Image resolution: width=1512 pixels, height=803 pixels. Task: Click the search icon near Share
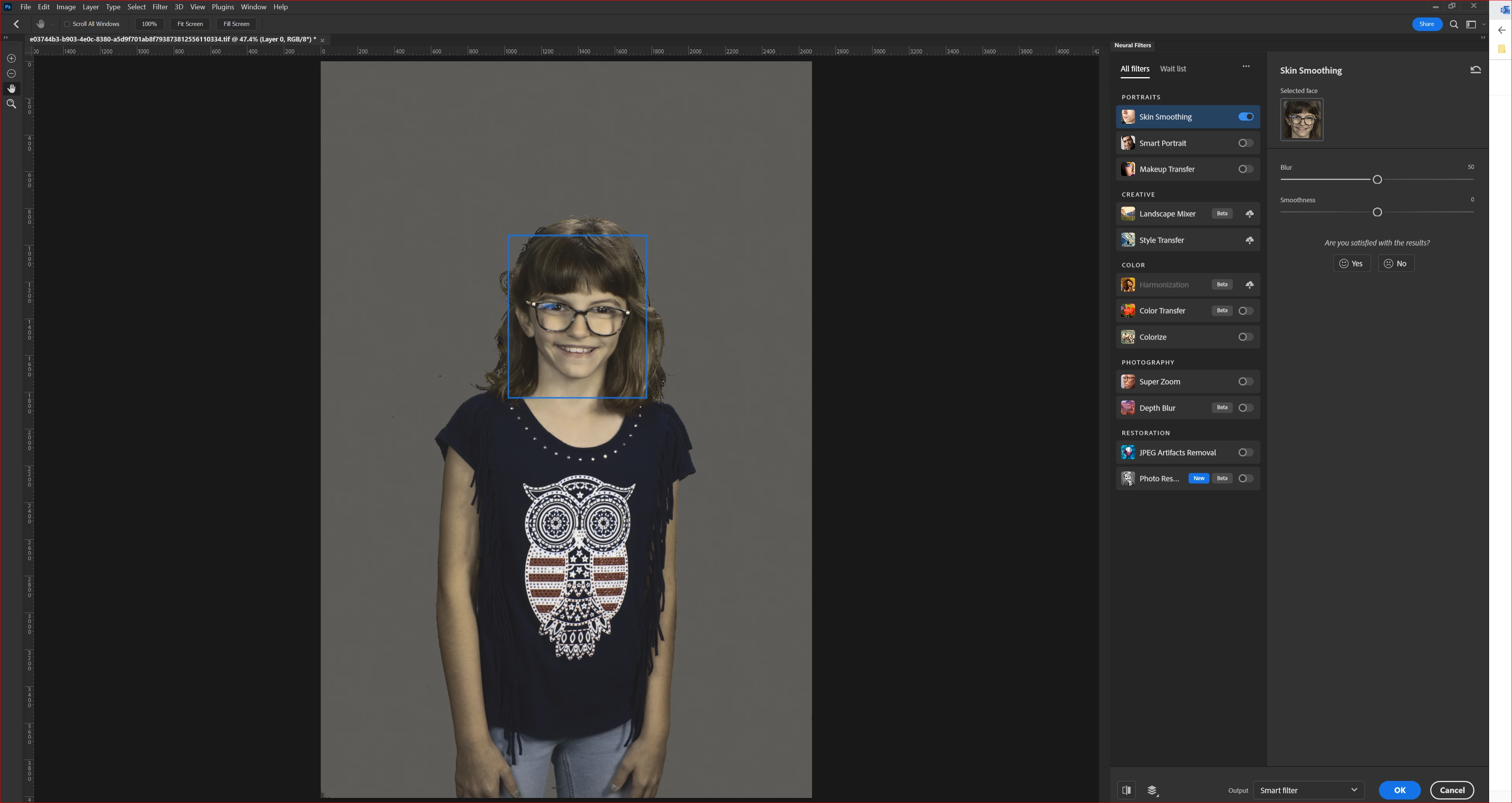click(x=1454, y=25)
